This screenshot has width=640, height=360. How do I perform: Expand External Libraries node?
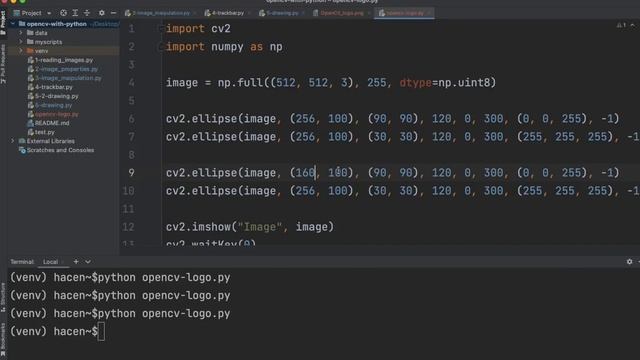tap(13, 141)
